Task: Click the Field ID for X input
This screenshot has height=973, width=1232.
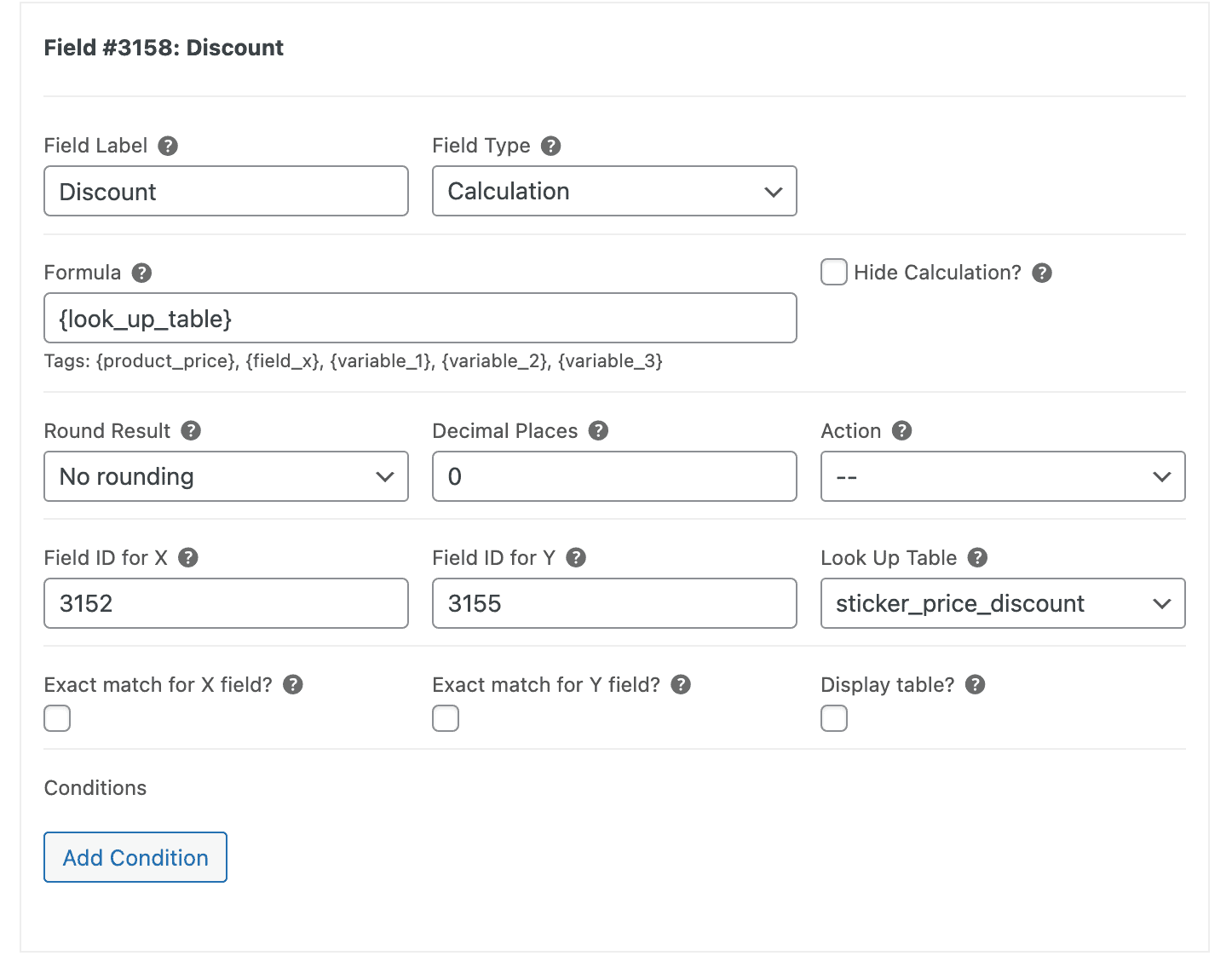Action: [x=226, y=603]
